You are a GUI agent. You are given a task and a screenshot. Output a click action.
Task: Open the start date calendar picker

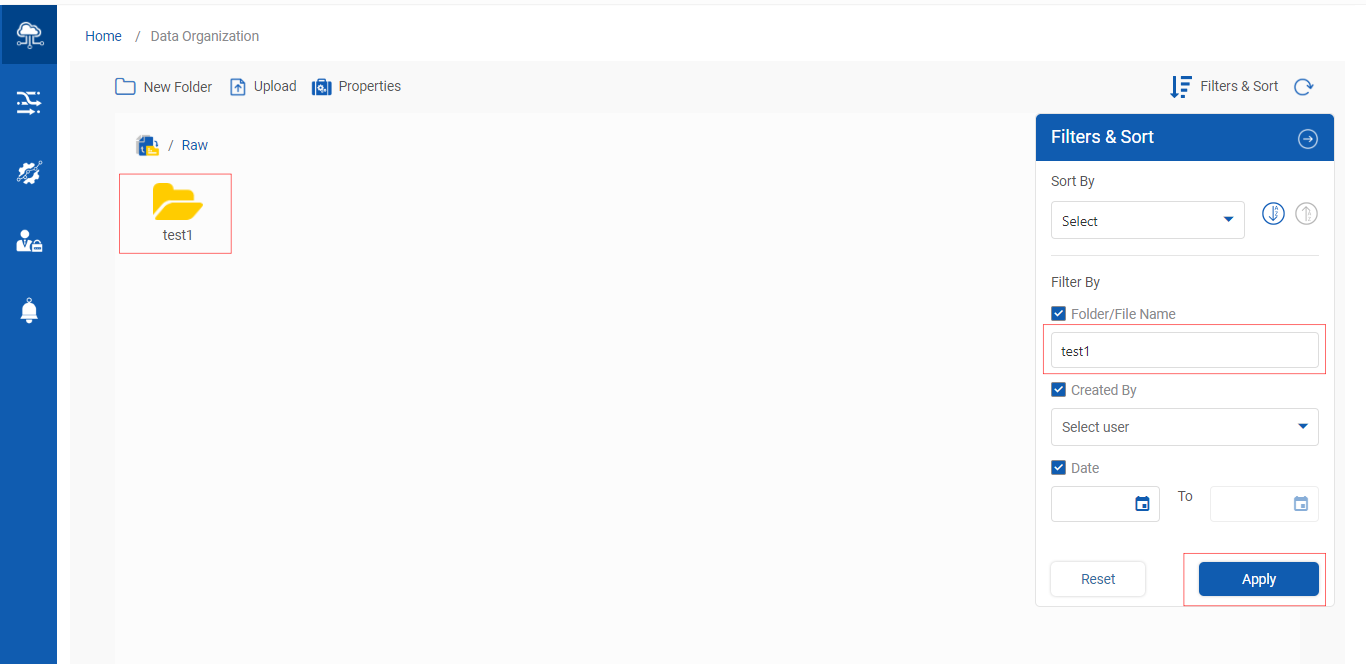1142,504
